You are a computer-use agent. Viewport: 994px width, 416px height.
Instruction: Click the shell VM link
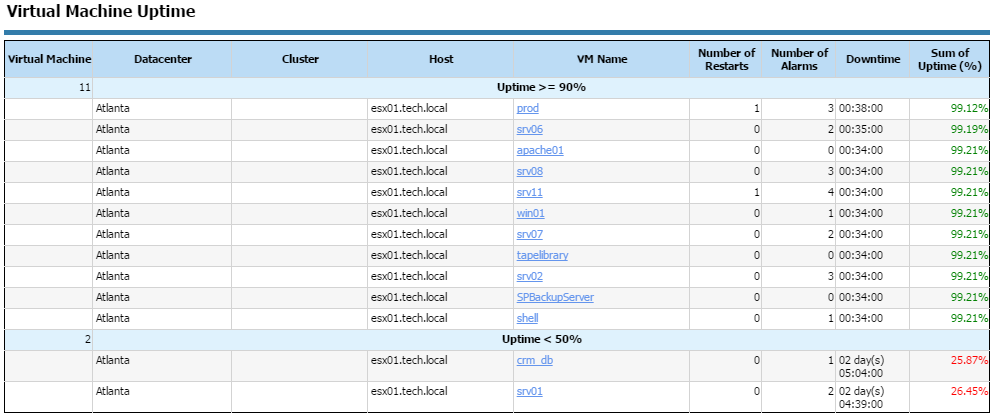coord(527,318)
